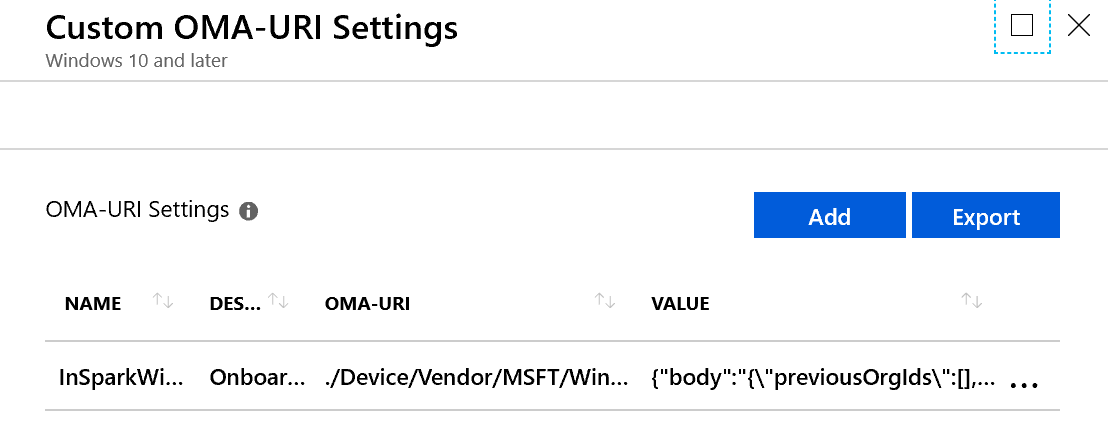Click the ./Device/Vendor/MSFT/Win... URI cell

[x=478, y=379]
